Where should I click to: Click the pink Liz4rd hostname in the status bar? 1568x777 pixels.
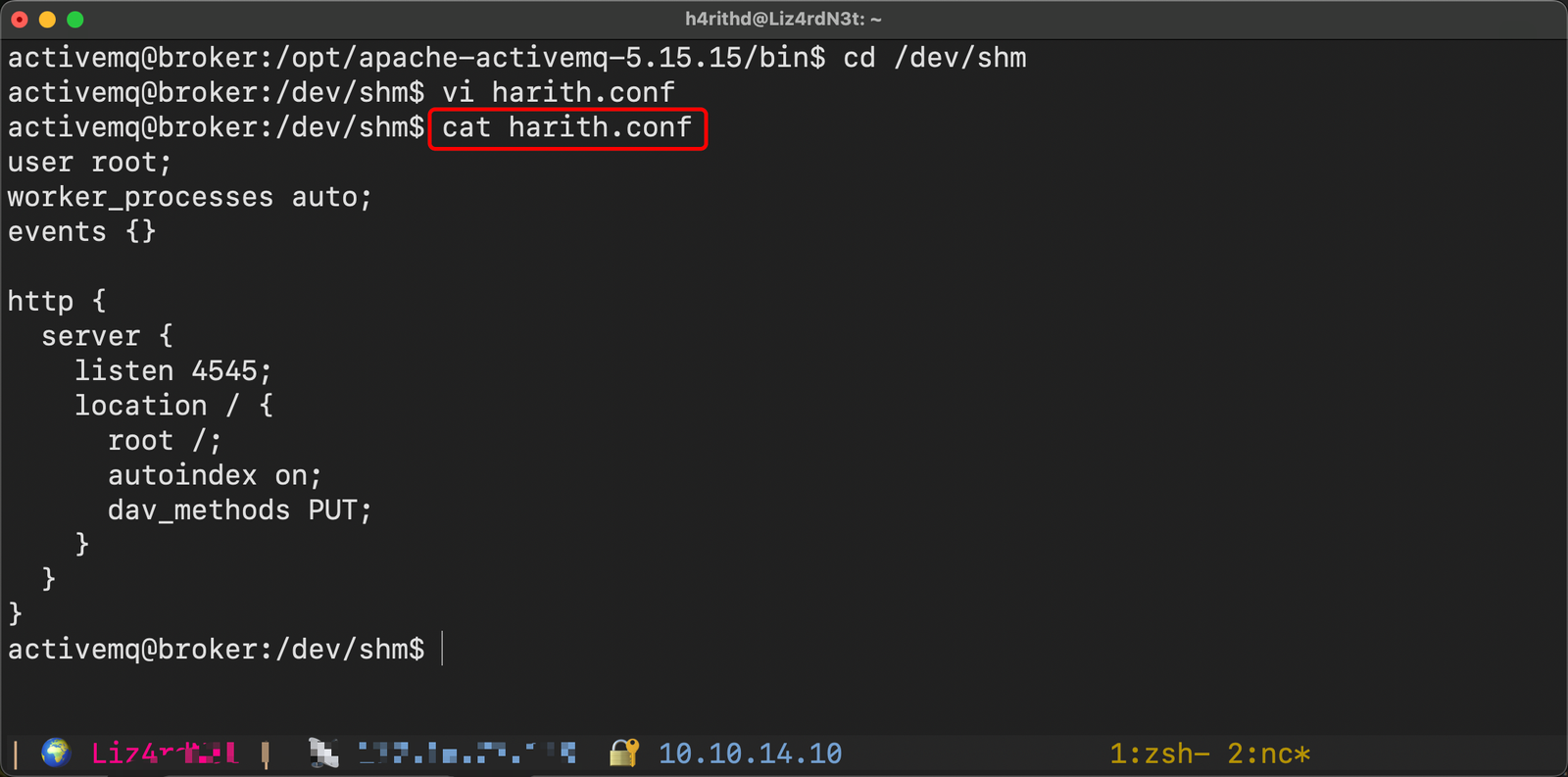(x=164, y=753)
